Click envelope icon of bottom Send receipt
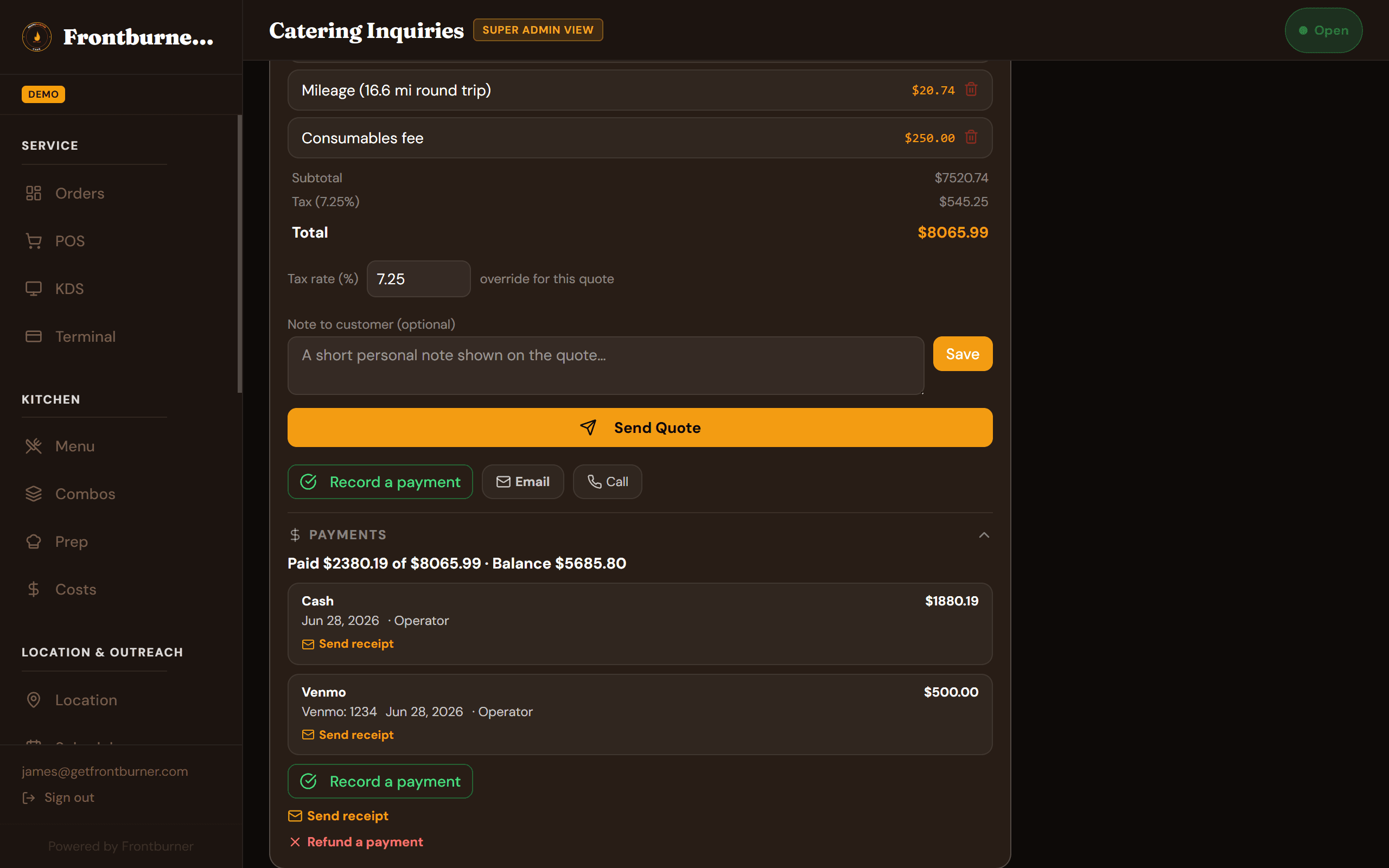The height and width of the screenshot is (868, 1389). click(295, 816)
